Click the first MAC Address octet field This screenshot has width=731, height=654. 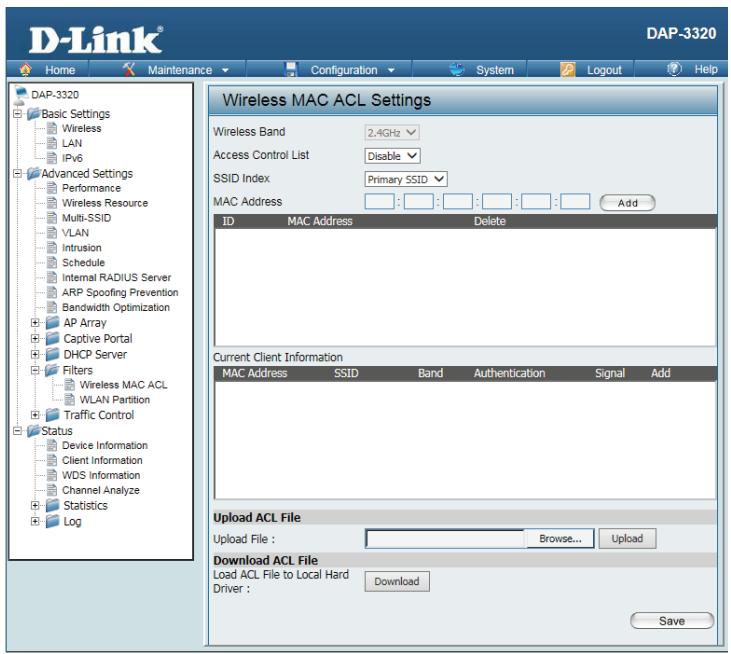379,202
